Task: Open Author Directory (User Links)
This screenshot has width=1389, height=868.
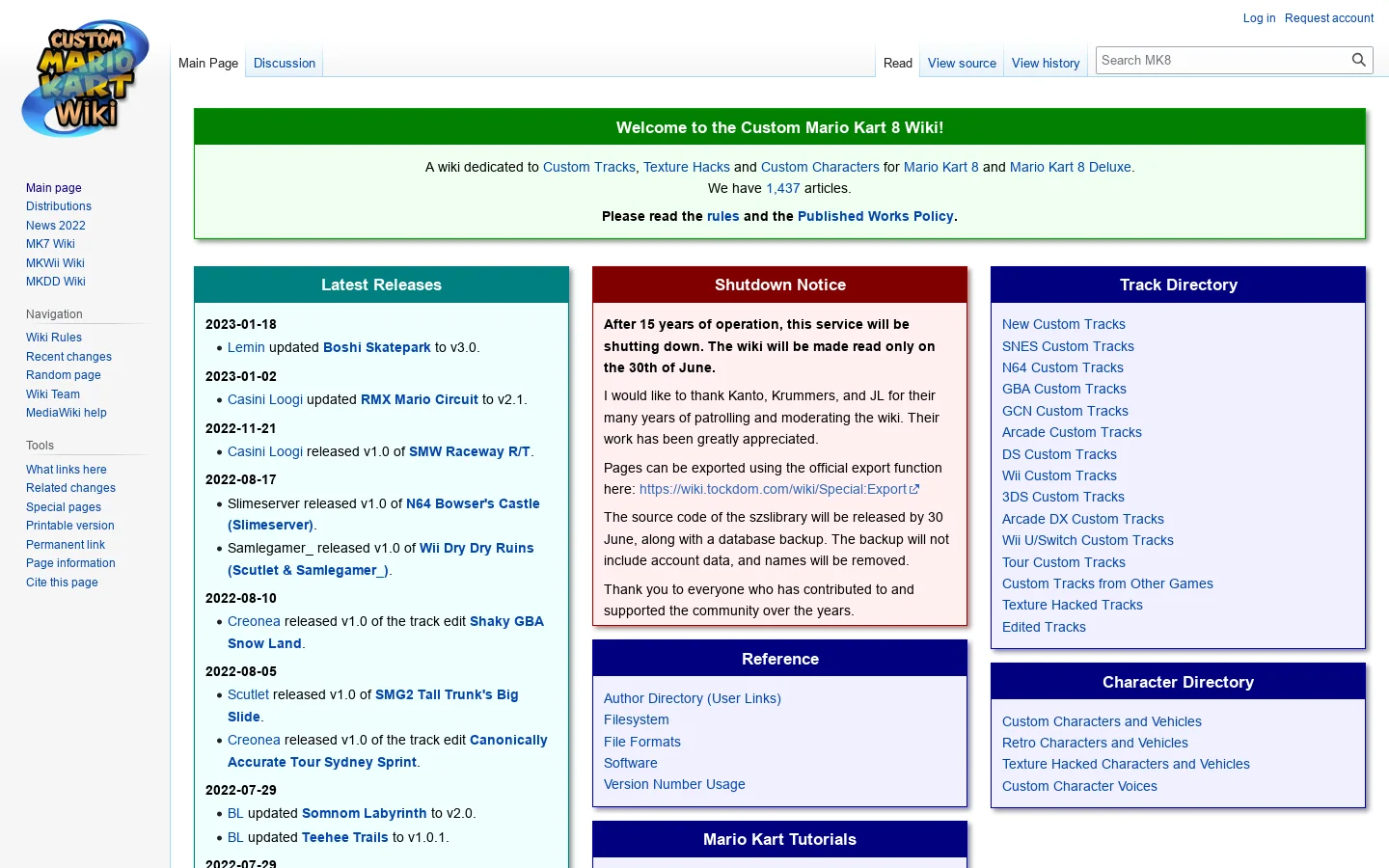Action: click(693, 698)
